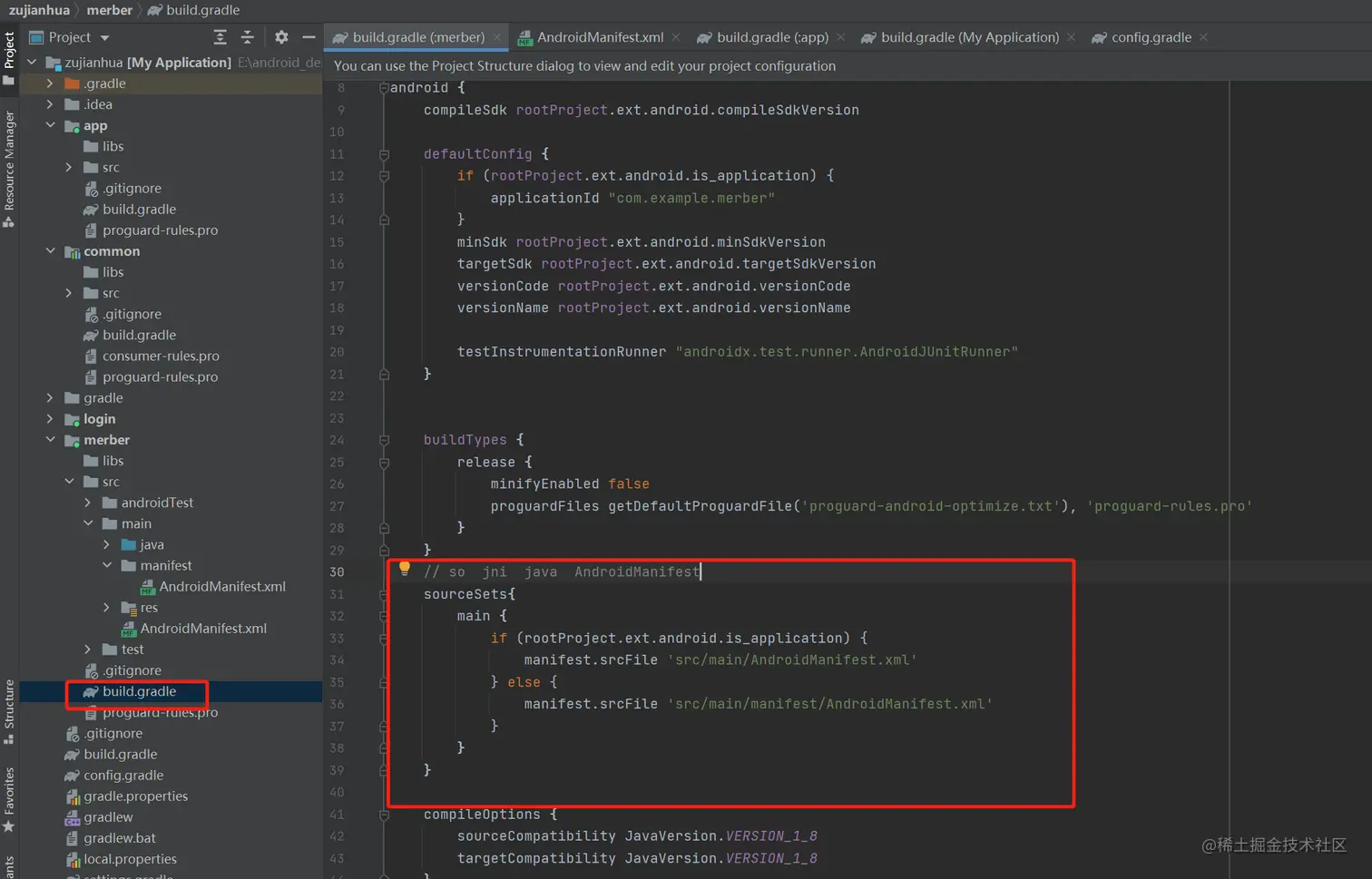The image size is (1372, 879).
Task: Collapse the merber module folder
Action: [51, 440]
